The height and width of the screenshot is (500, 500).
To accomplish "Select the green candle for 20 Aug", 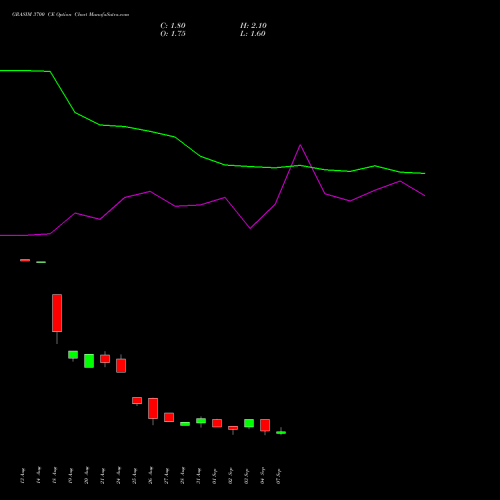I will point(89,361).
